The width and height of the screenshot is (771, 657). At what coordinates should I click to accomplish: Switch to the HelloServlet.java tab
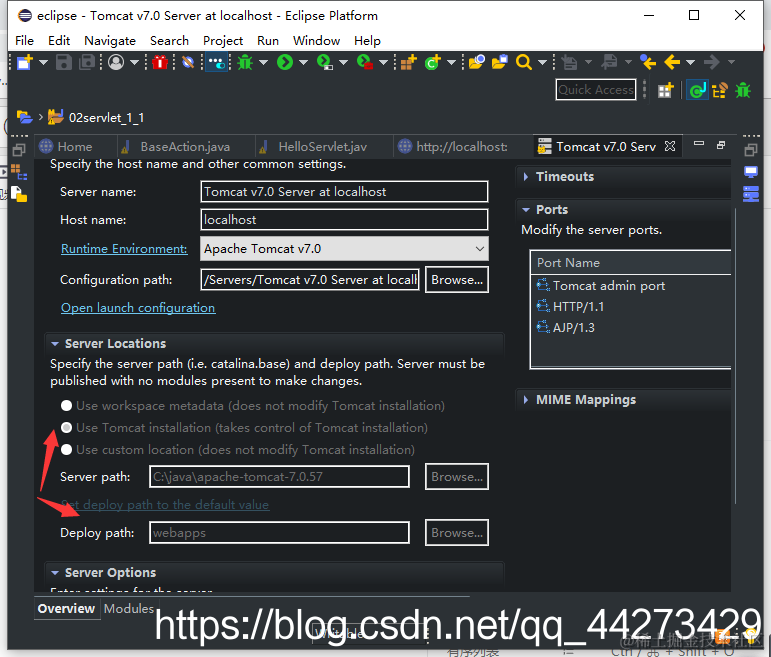322,147
